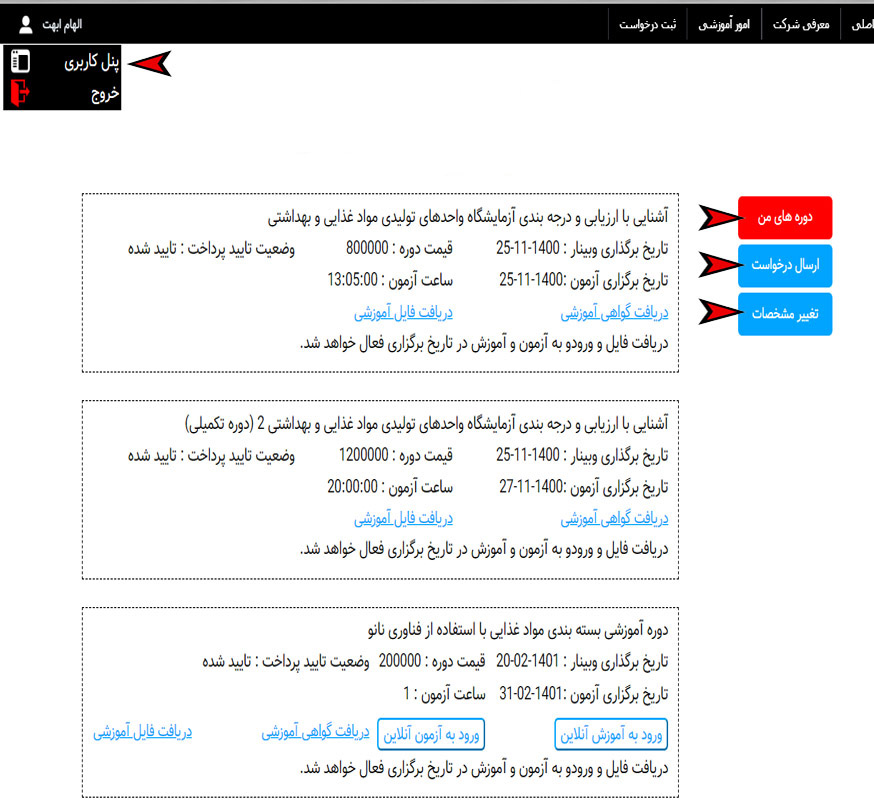874x805 pixels.
Task: Click the user profile icon beside الهام ابهت
Action: (x=26, y=25)
